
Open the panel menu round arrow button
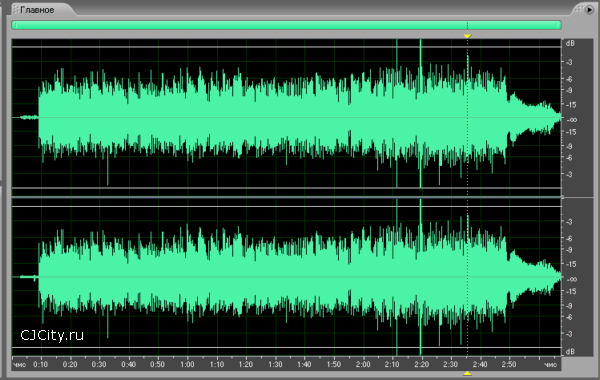coord(590,10)
